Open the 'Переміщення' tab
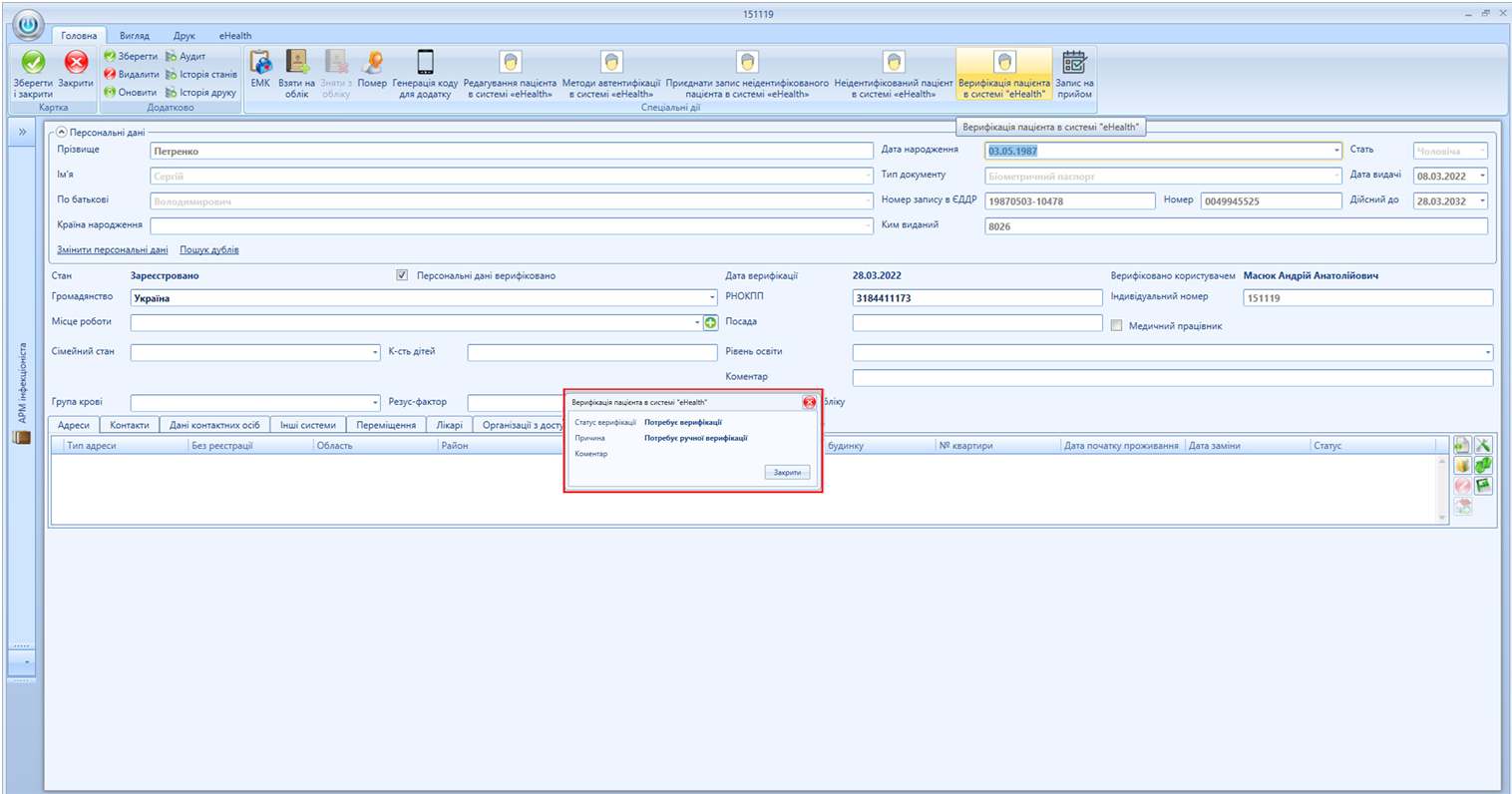The height and width of the screenshot is (794, 1512). coord(386,425)
